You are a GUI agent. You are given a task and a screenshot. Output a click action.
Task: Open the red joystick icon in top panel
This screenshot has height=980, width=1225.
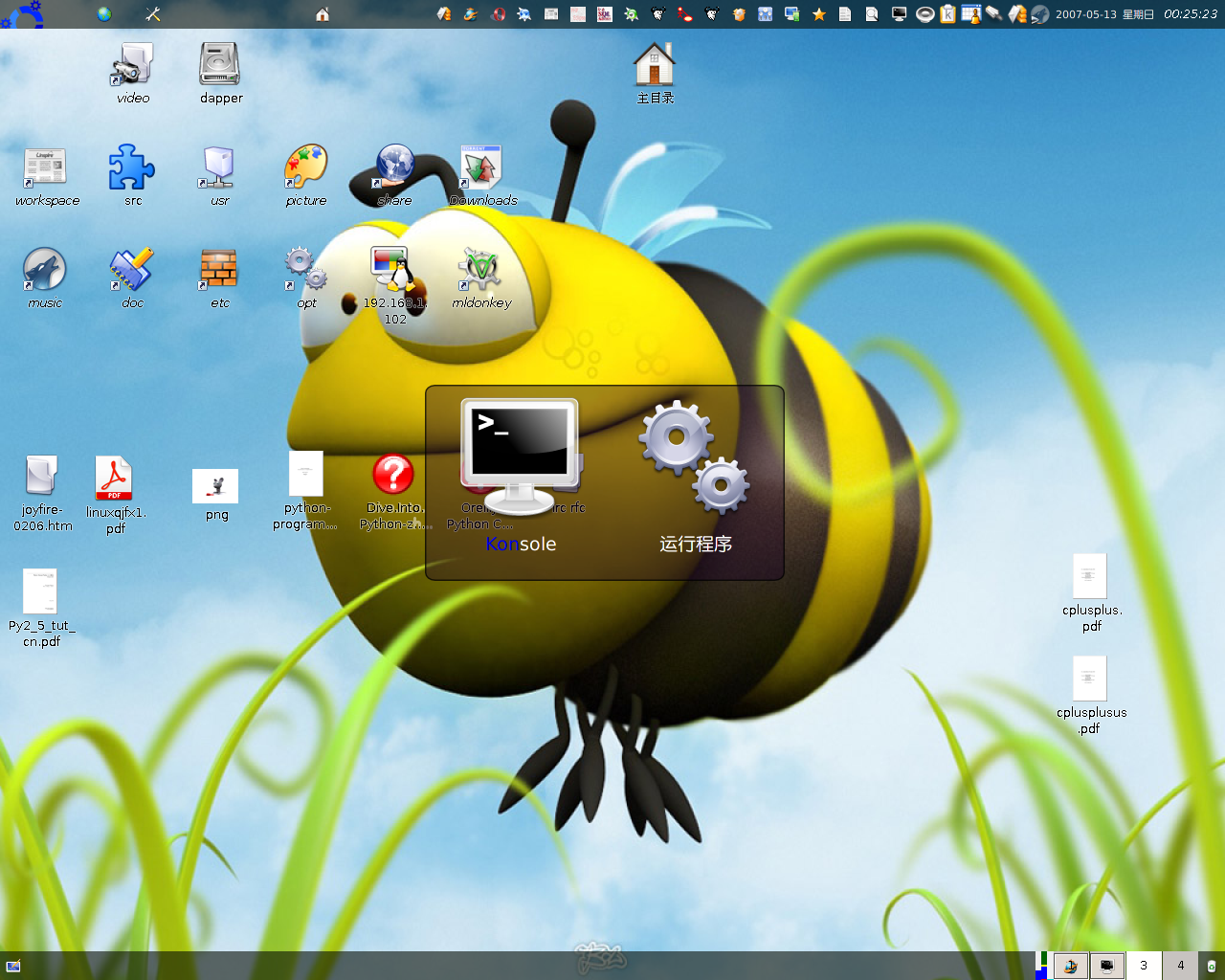coord(685,14)
